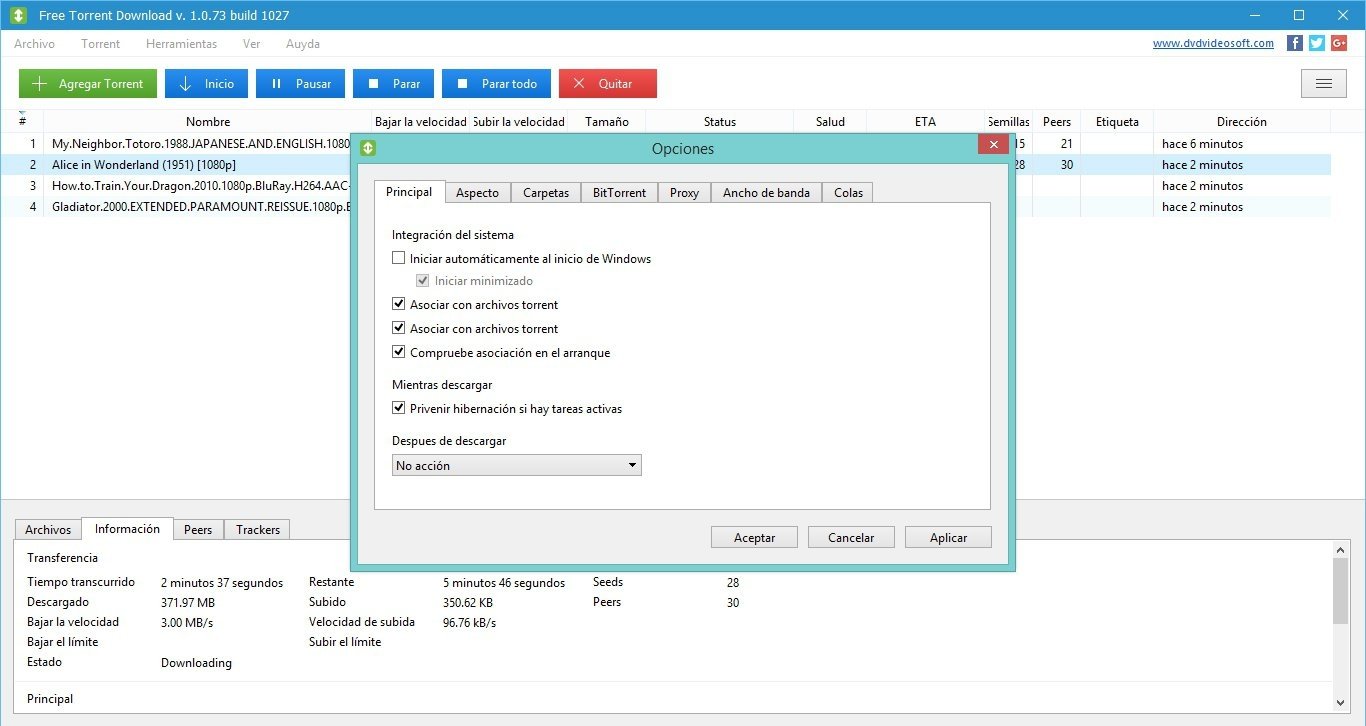The image size is (1366, 726).
Task: Stop the torrent with the Parar button
Action: coord(393,84)
